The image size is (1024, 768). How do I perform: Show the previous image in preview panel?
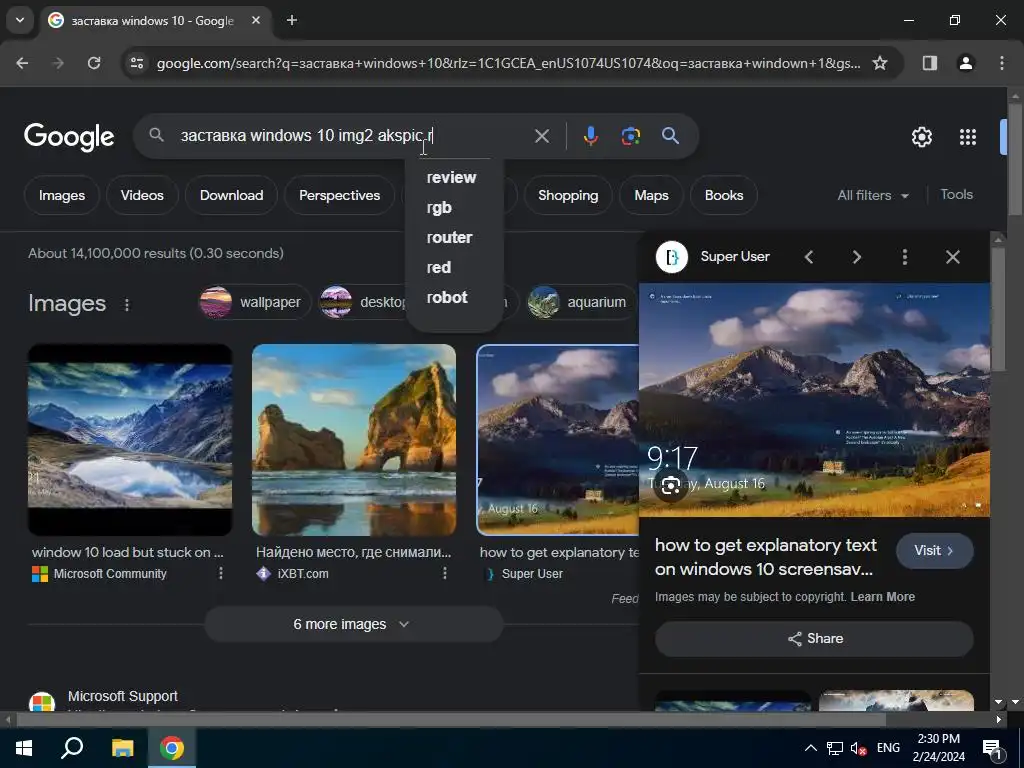pyautogui.click(x=809, y=257)
